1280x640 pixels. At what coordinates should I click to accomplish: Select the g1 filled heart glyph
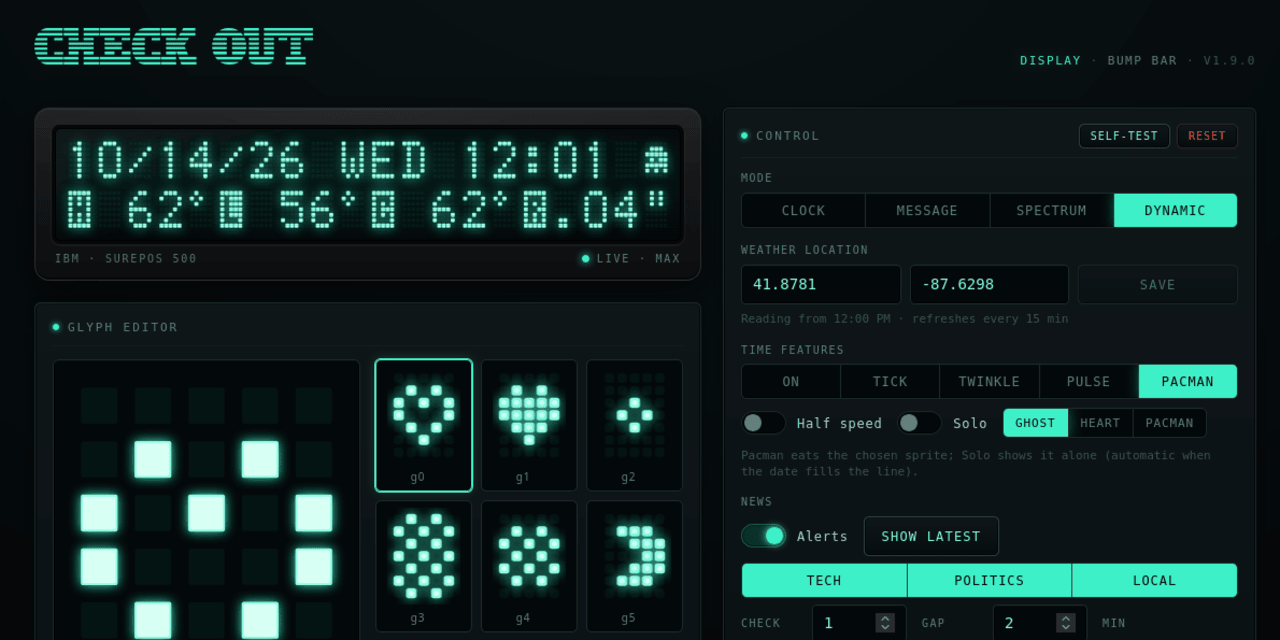(x=529, y=425)
